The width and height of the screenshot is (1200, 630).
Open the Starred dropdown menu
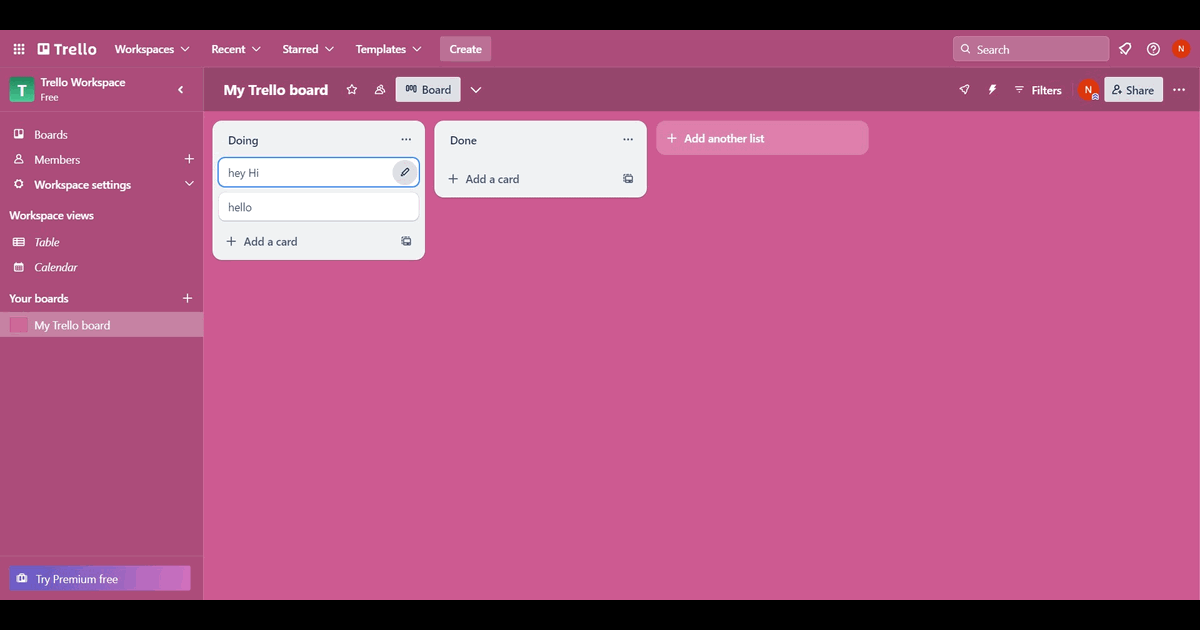pos(308,49)
